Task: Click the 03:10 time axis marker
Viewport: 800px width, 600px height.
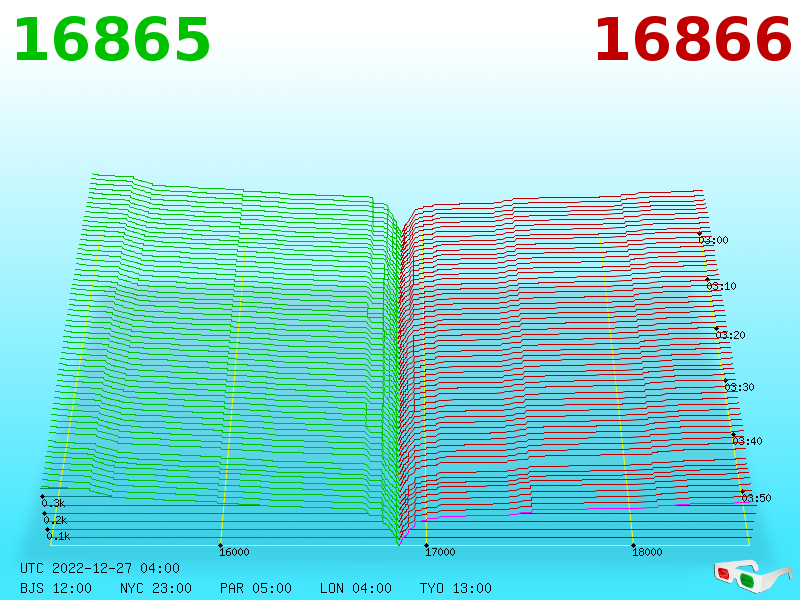Action: pos(721,286)
